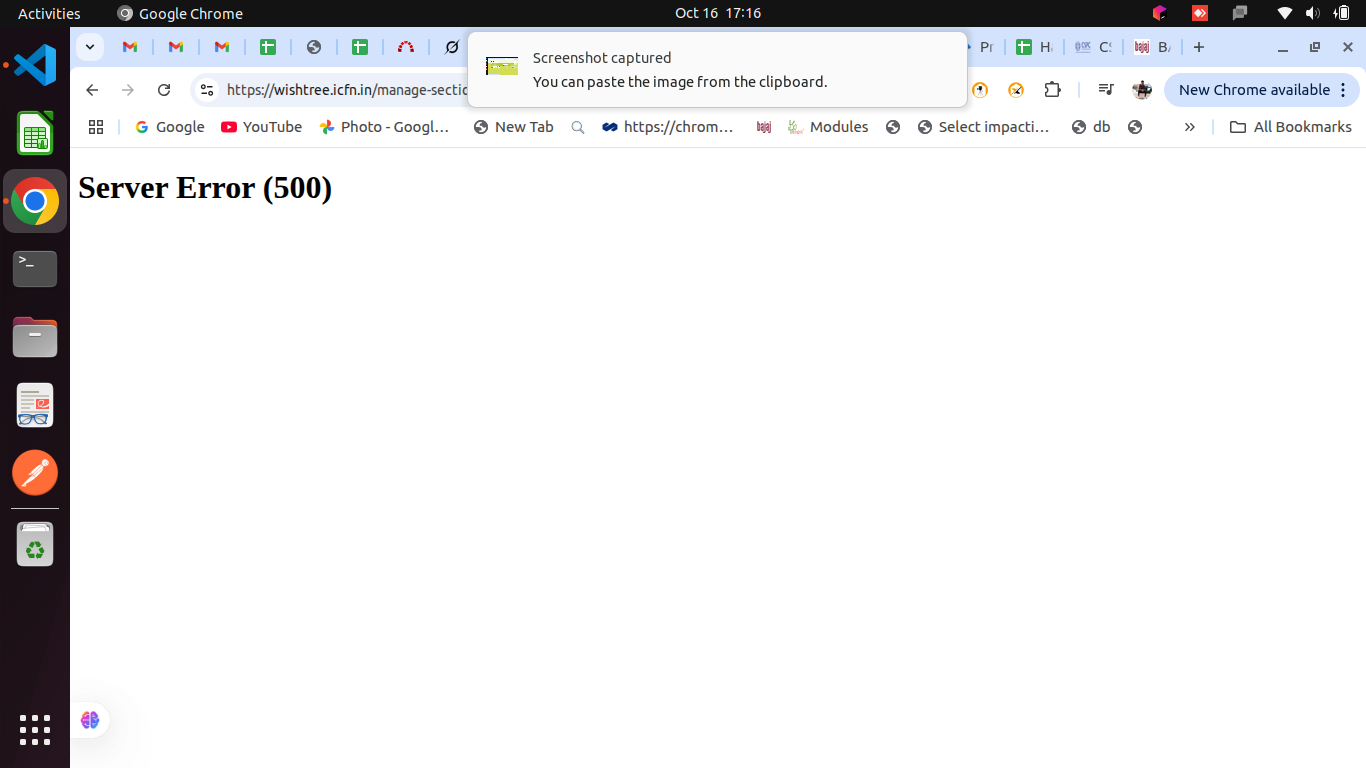Click the New Chrome available button
Image resolution: width=1366 pixels, height=768 pixels.
click(1262, 90)
